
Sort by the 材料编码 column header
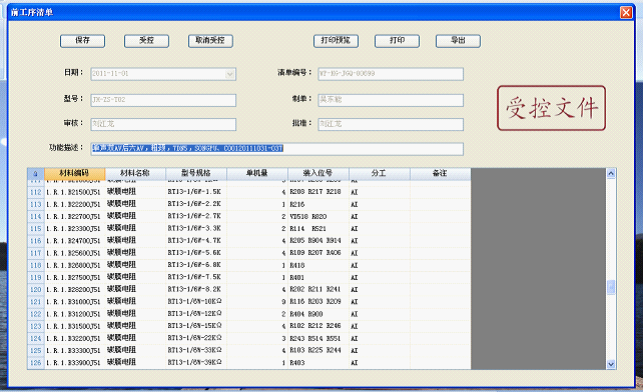pyautogui.click(x=75, y=173)
